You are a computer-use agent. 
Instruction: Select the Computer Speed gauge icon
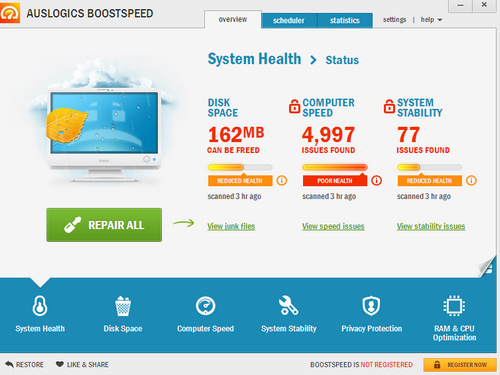[x=205, y=306]
